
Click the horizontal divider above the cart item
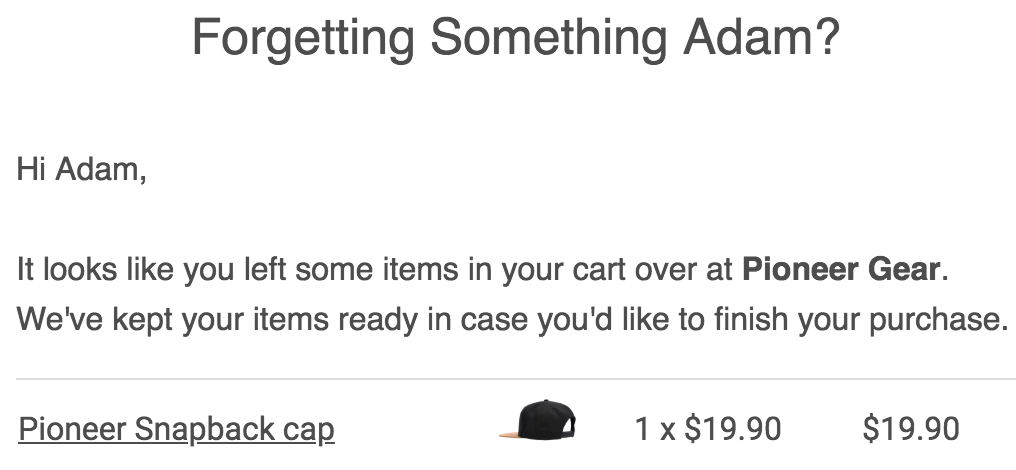(516, 379)
